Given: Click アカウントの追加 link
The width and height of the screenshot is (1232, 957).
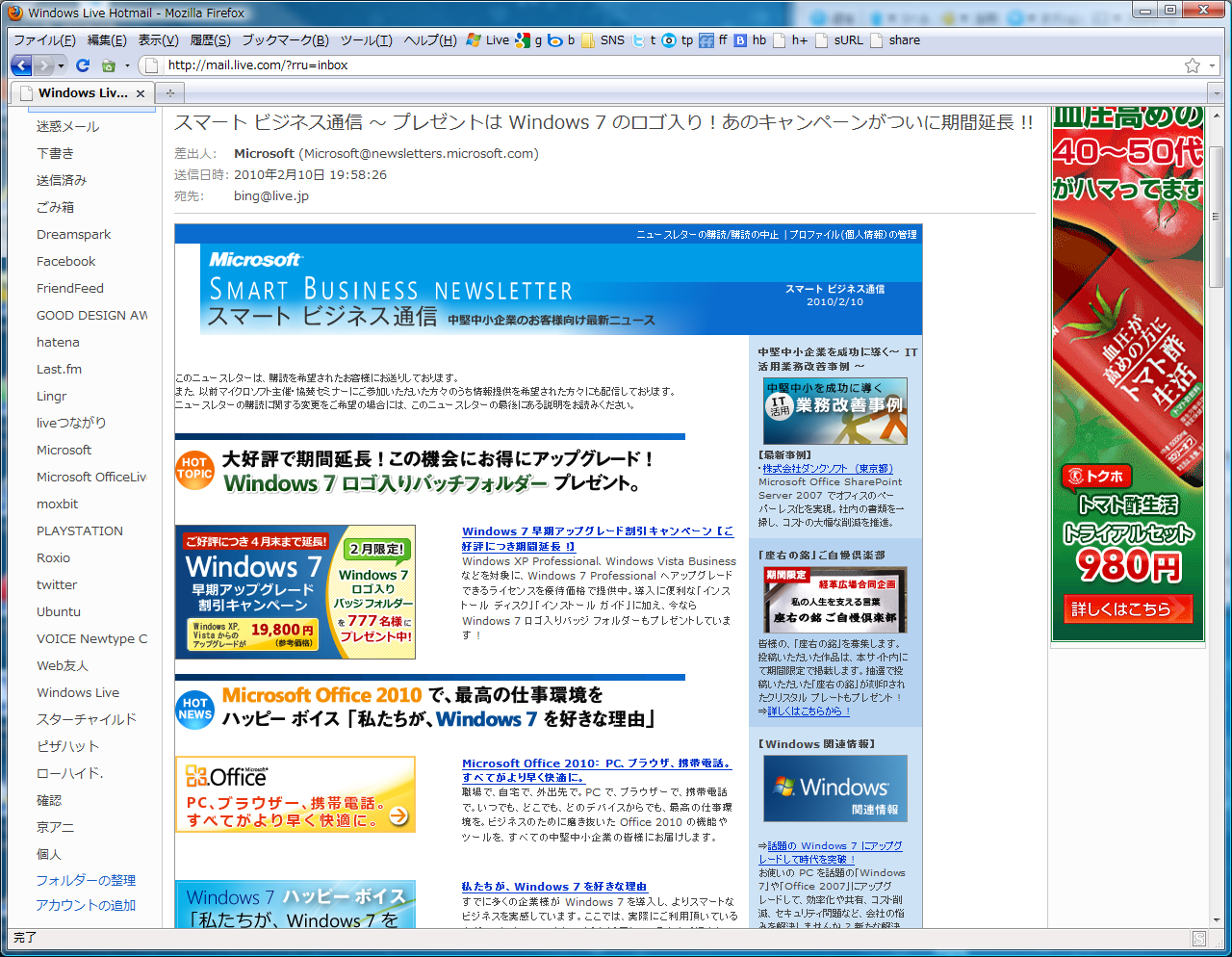Looking at the screenshot, I should coord(86,905).
